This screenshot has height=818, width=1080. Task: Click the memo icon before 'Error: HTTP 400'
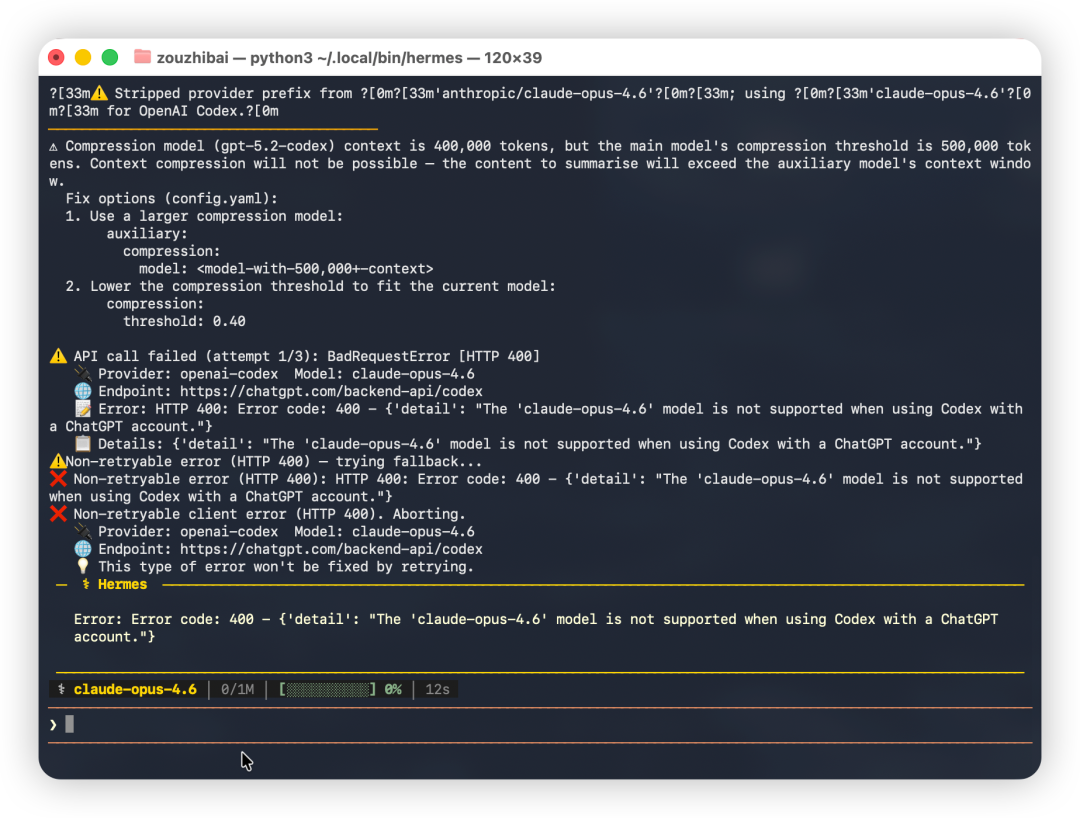pos(83,409)
